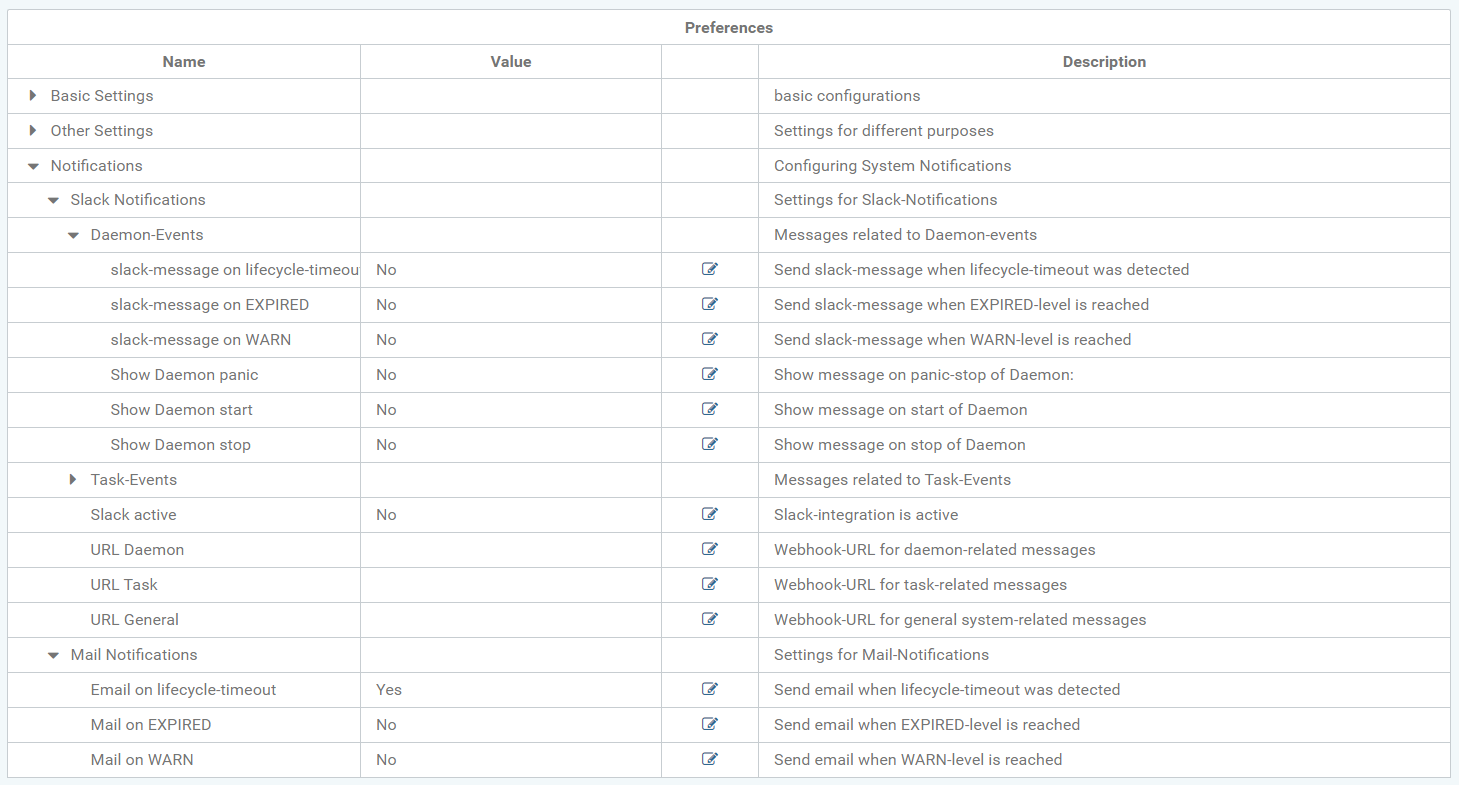Open edit for URL Task webhook

[710, 584]
